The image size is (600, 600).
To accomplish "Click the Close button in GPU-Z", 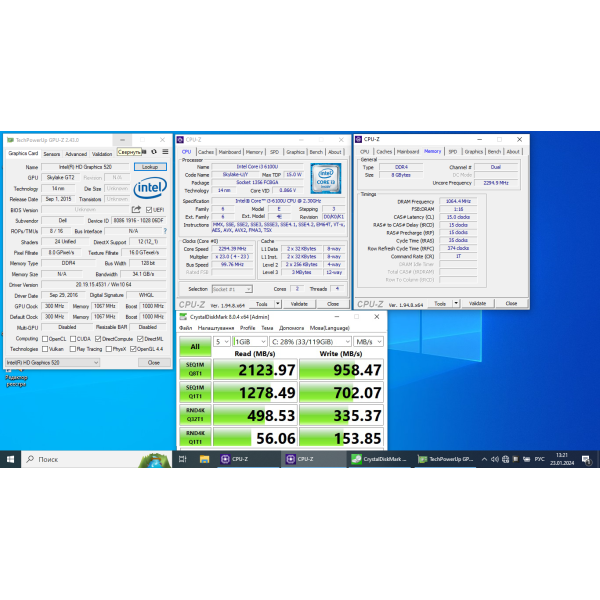I will point(154,362).
